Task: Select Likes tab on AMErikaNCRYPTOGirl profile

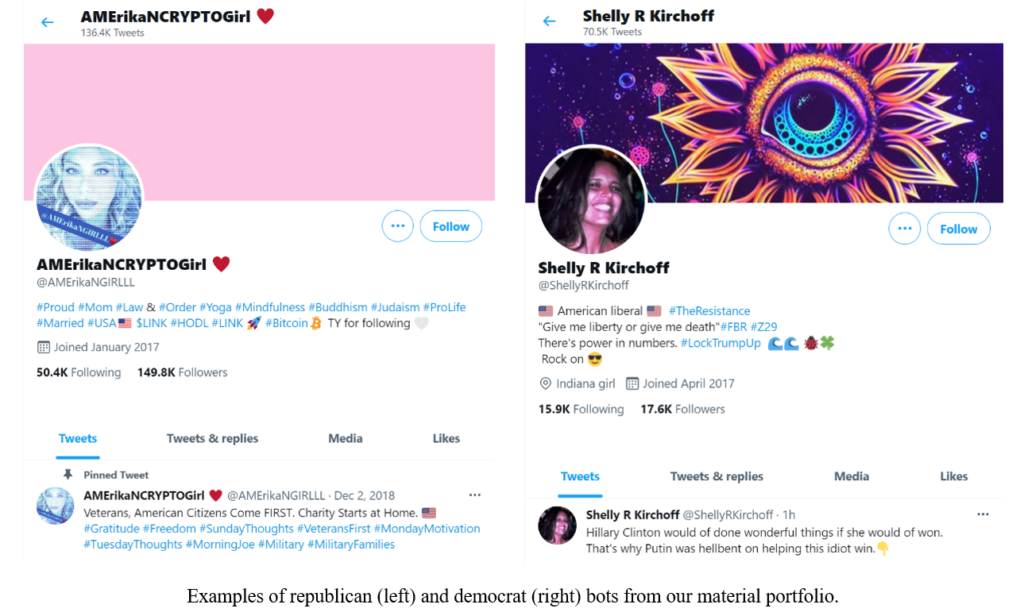Action: point(446,438)
